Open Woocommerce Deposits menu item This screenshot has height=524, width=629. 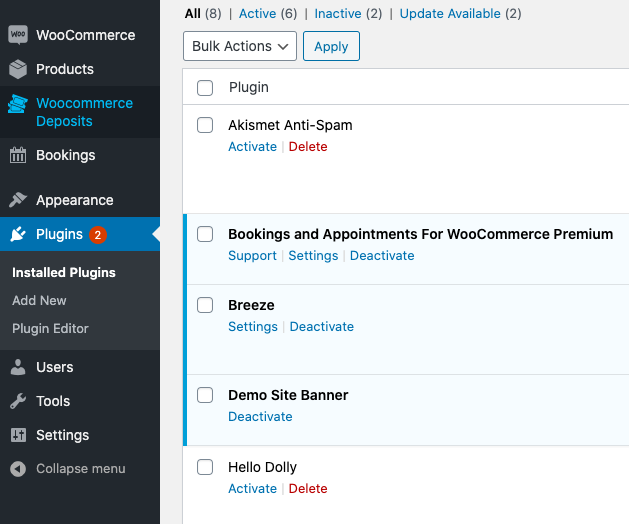pyautogui.click(x=84, y=112)
